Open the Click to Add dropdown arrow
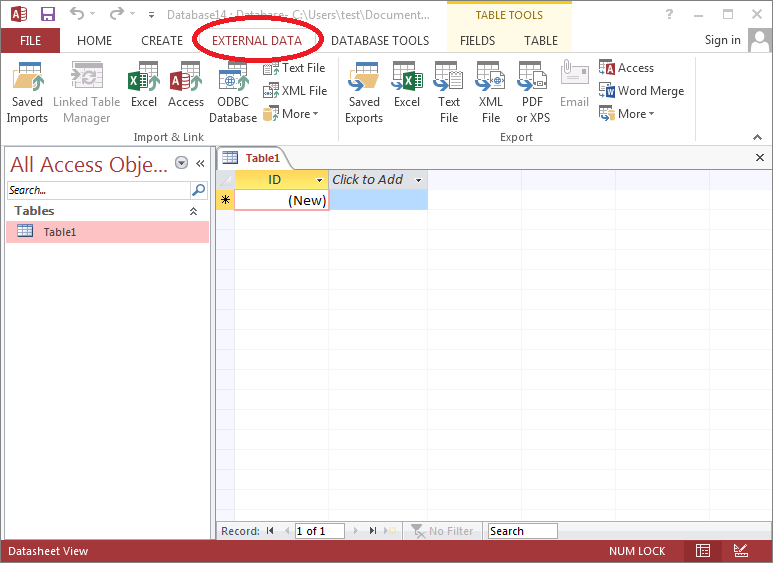773x563 pixels. tap(419, 180)
